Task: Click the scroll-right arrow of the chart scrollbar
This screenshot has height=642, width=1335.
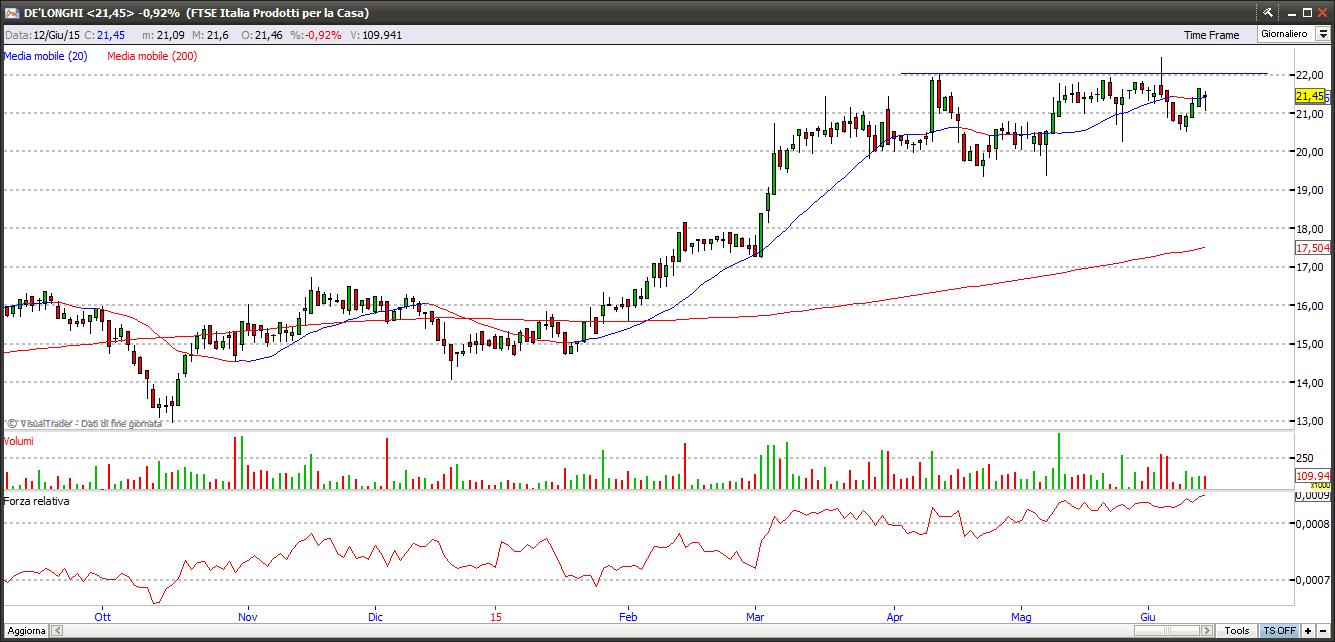Action: click(x=1207, y=631)
